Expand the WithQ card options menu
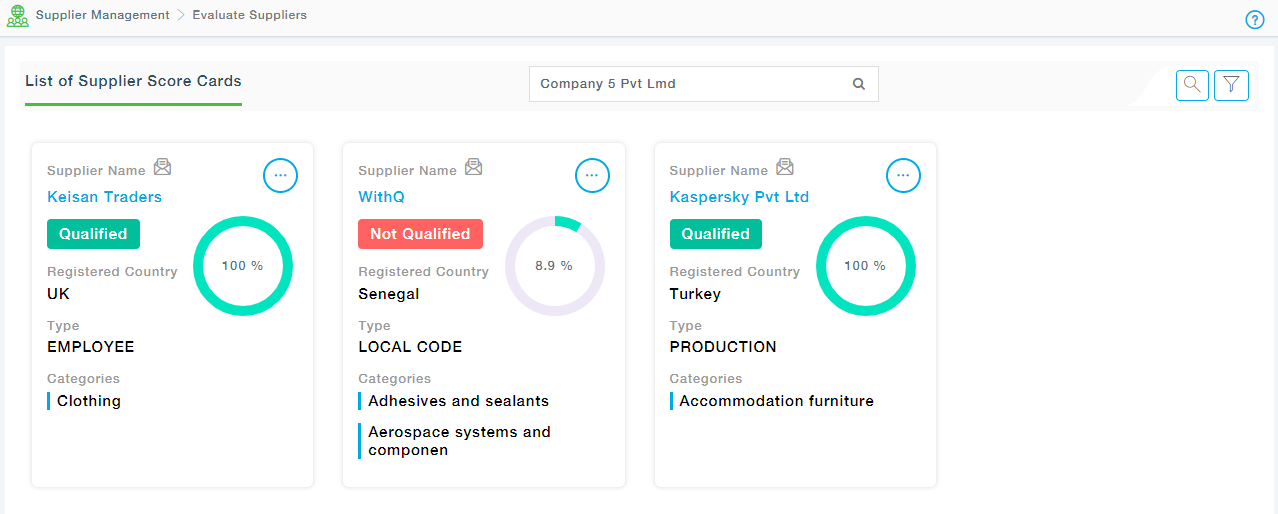1278x514 pixels. (x=592, y=175)
